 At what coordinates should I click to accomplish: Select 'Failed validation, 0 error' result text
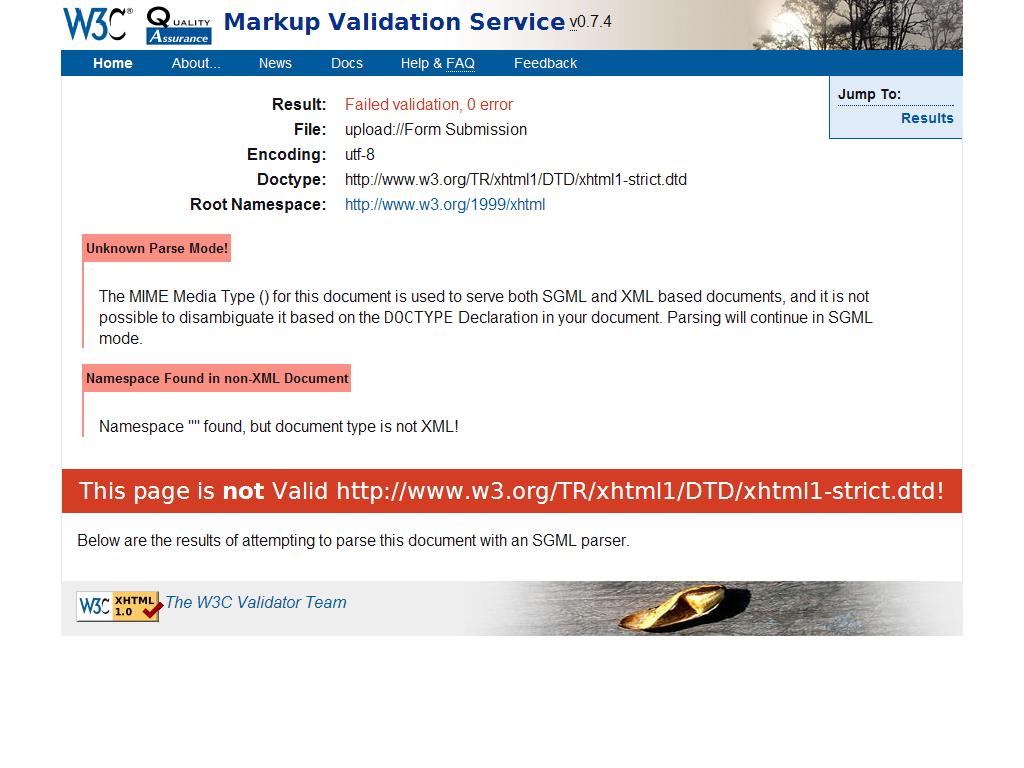coord(429,104)
